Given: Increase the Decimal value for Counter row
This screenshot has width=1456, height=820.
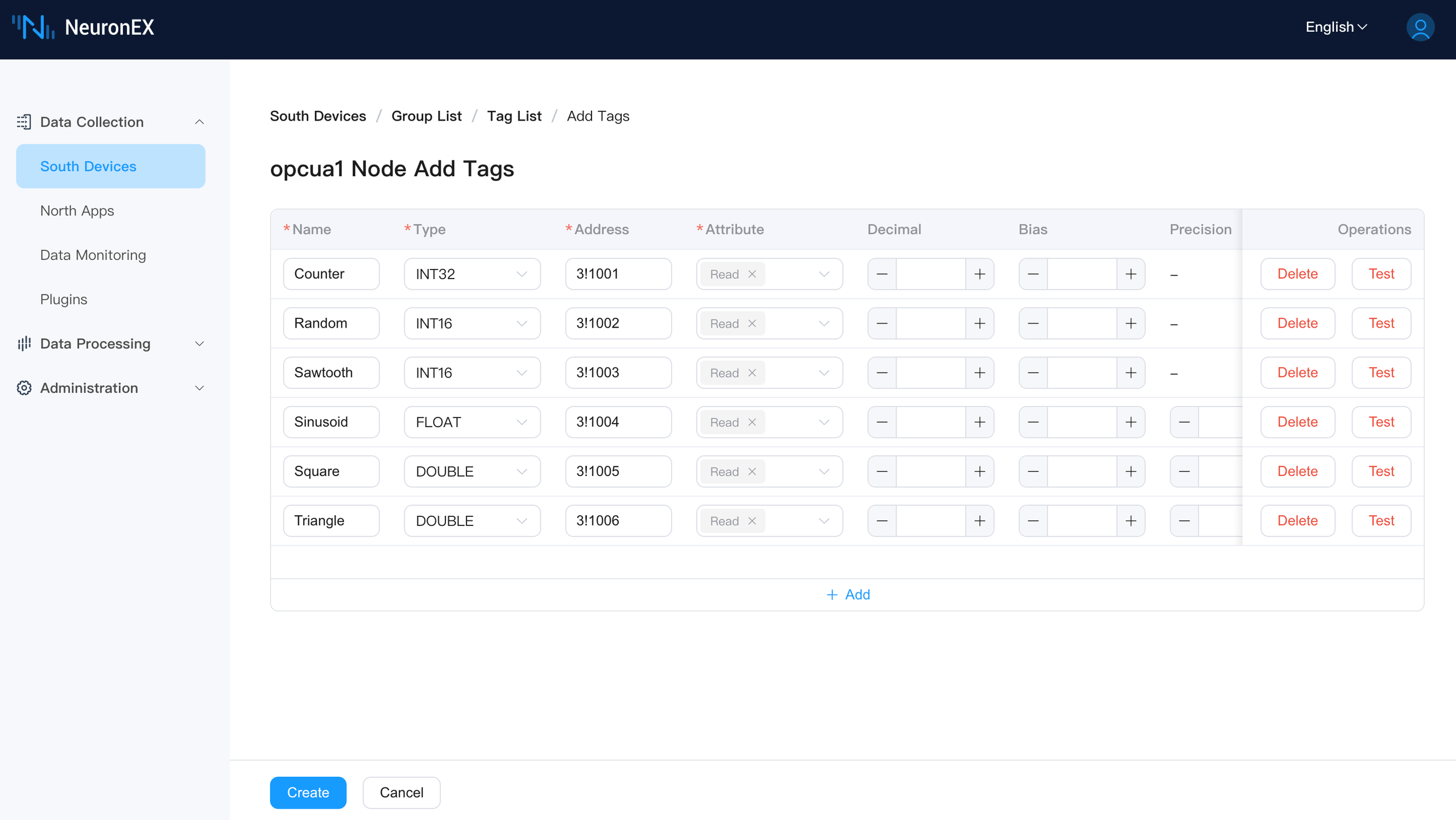Looking at the screenshot, I should (980, 274).
